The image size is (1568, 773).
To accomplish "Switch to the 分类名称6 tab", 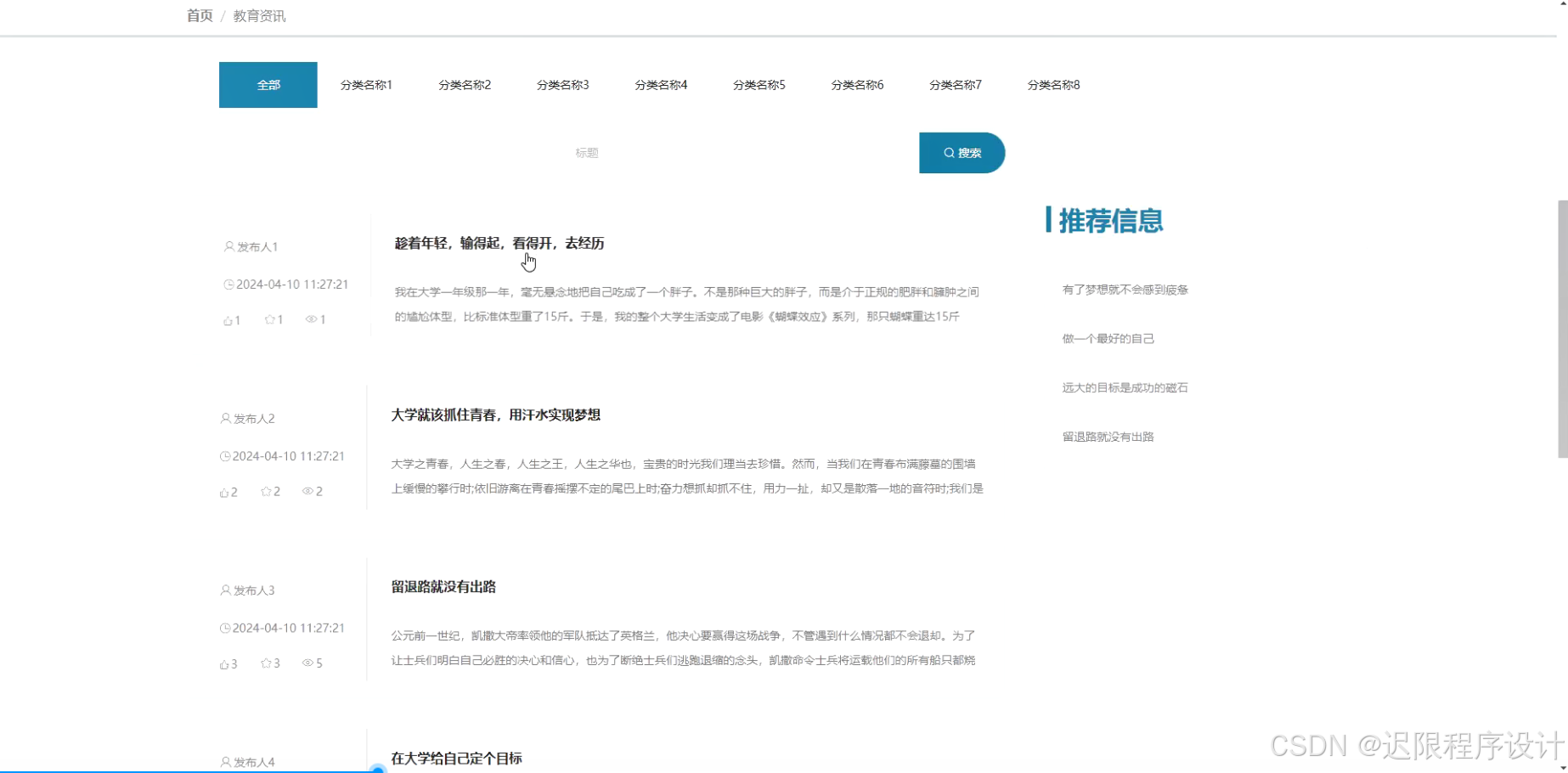I will click(857, 85).
